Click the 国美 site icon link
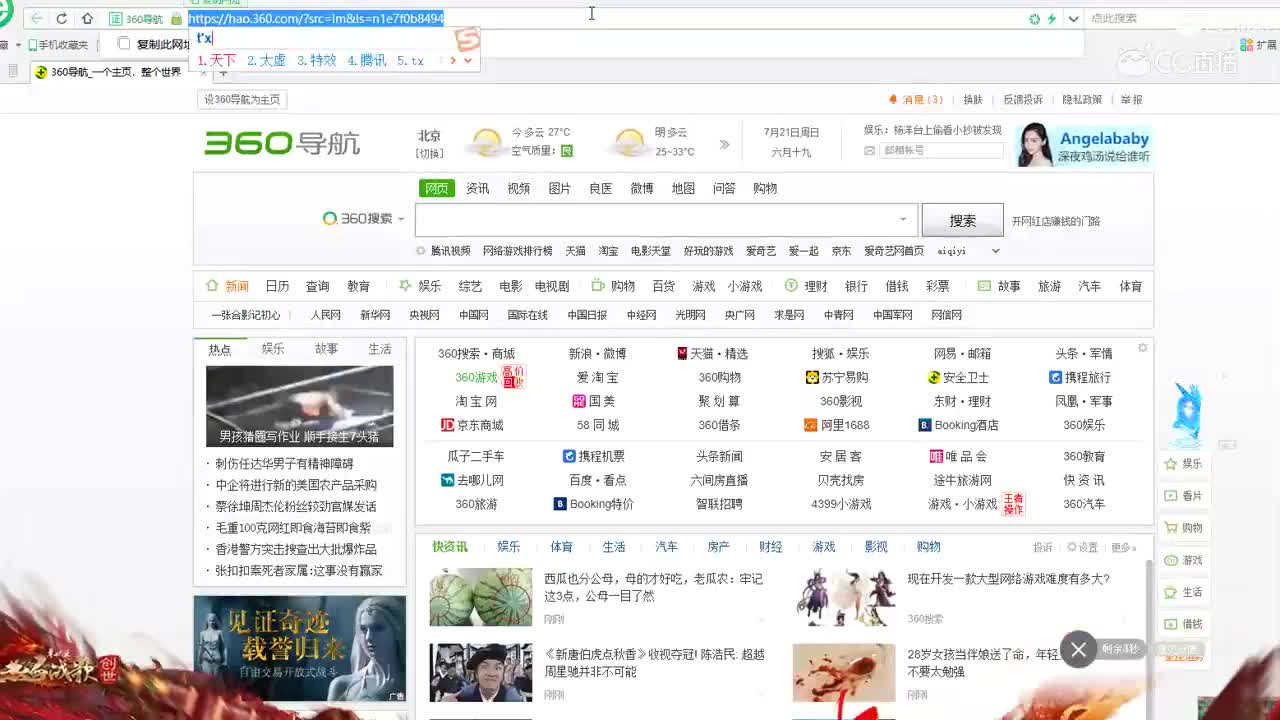 tap(578, 401)
